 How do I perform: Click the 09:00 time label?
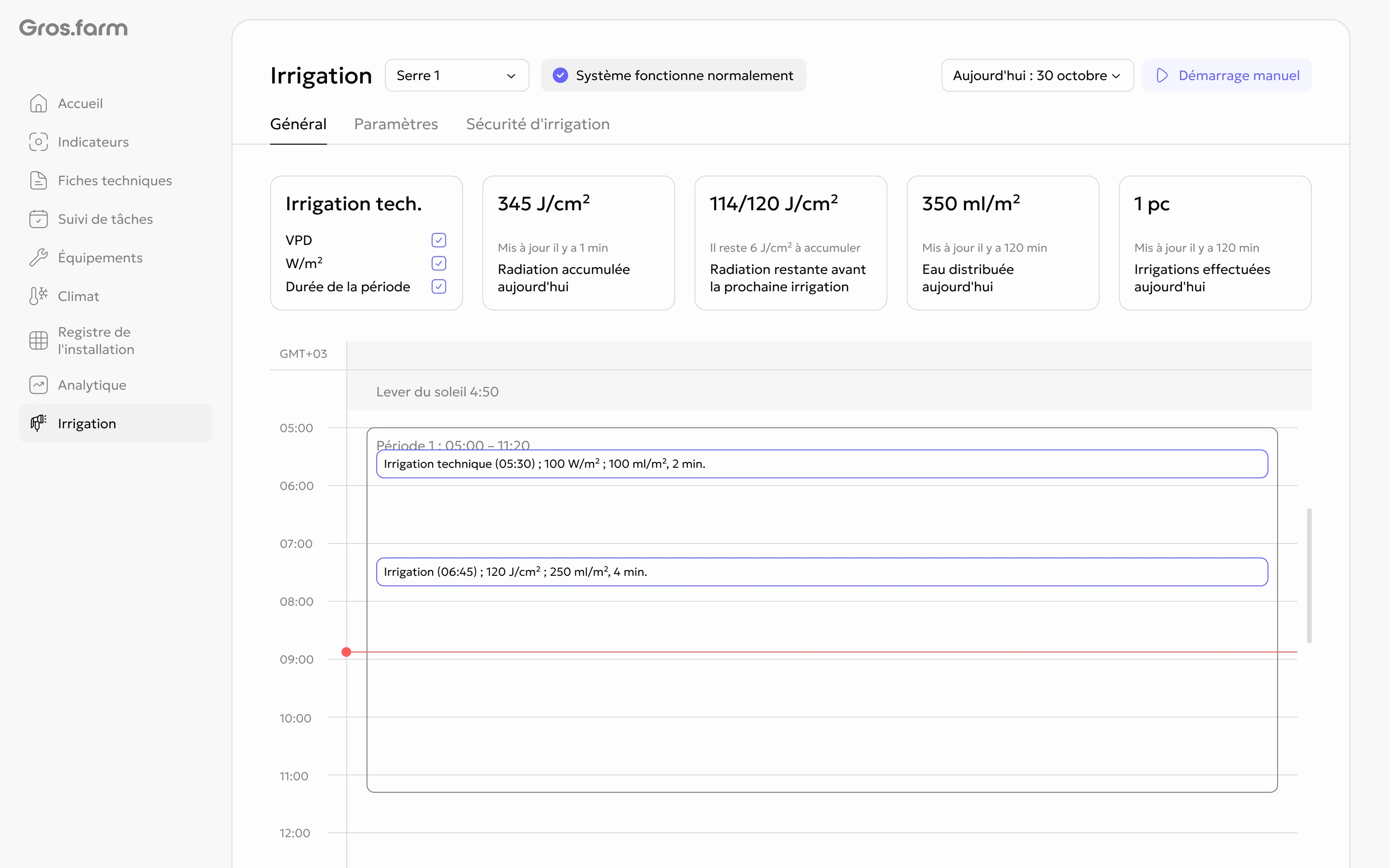296,660
